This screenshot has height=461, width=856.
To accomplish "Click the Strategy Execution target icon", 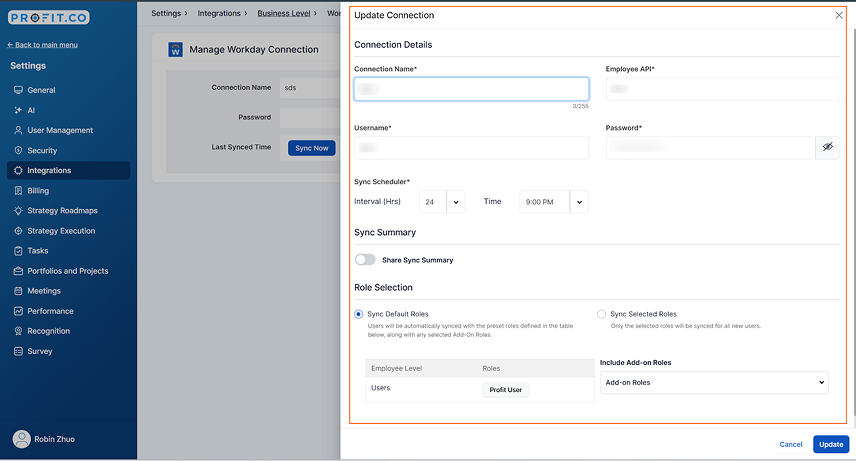I will (x=18, y=230).
